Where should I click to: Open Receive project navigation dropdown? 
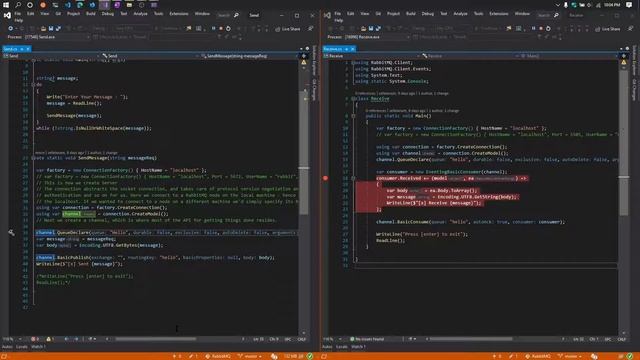pos(371,56)
